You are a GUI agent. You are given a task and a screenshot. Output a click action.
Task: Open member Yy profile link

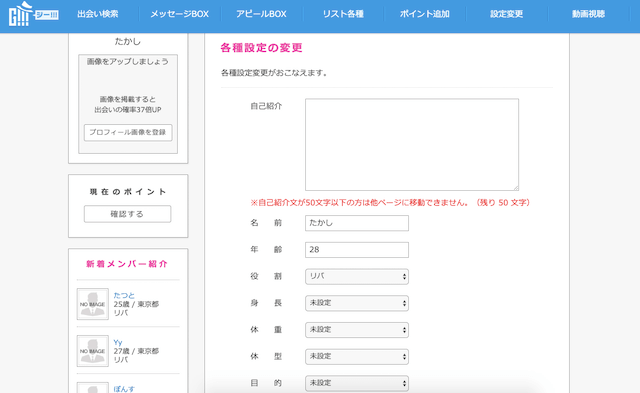click(118, 342)
